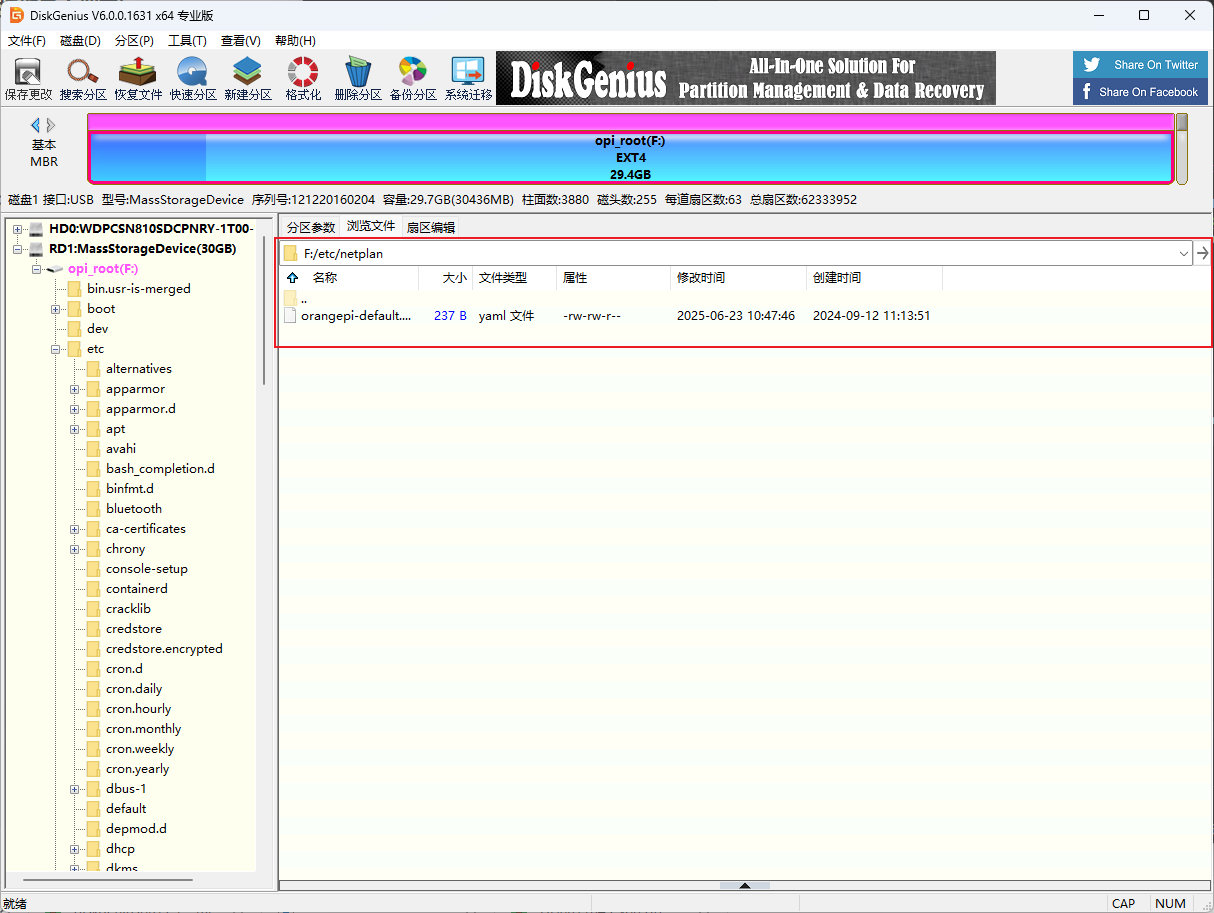Screen dimensions: 1214x913
Task: Collapse the opi_root(F:) partition node
Action: tap(36, 269)
